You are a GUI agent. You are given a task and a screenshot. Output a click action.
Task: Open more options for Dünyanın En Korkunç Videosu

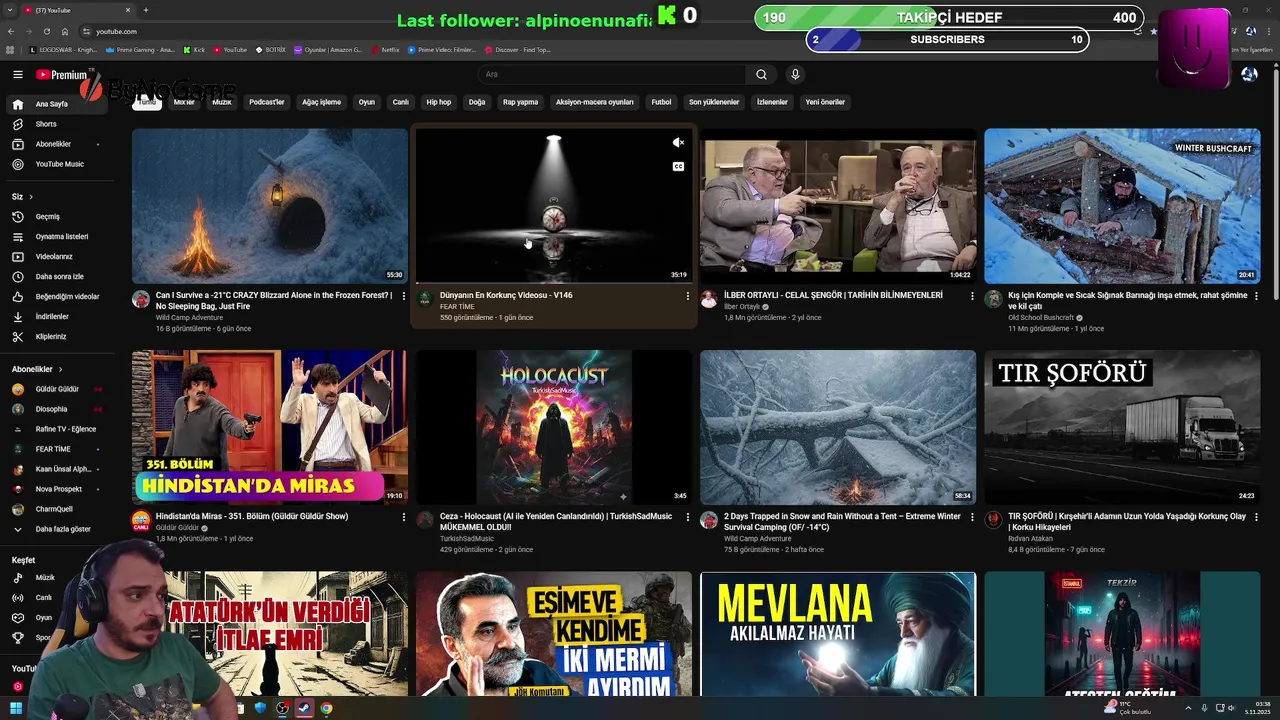(687, 296)
